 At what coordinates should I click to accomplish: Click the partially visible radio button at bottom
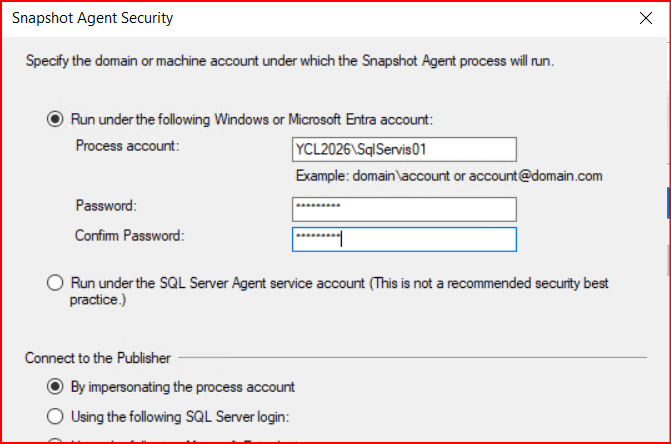point(55,441)
